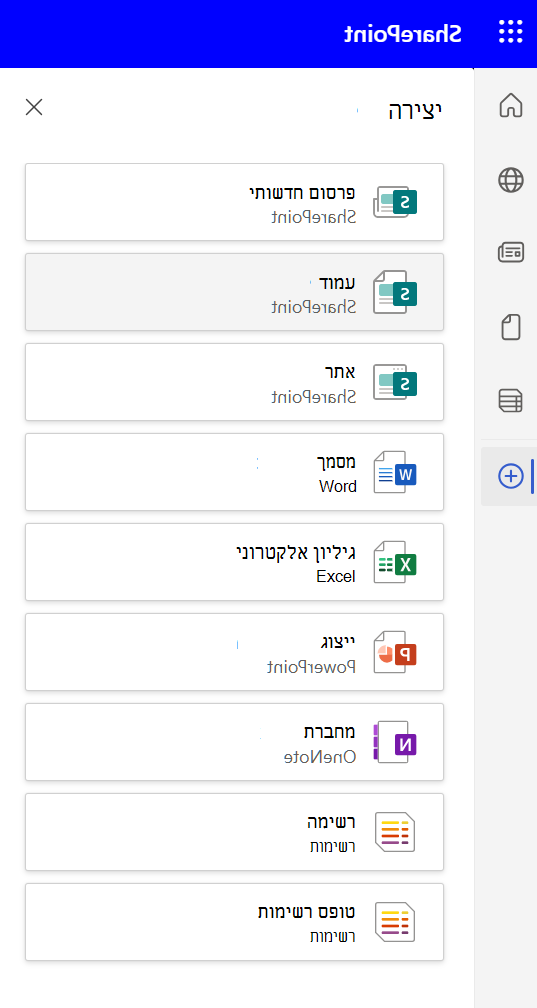Create a SharePoint עמוד page

234,292
